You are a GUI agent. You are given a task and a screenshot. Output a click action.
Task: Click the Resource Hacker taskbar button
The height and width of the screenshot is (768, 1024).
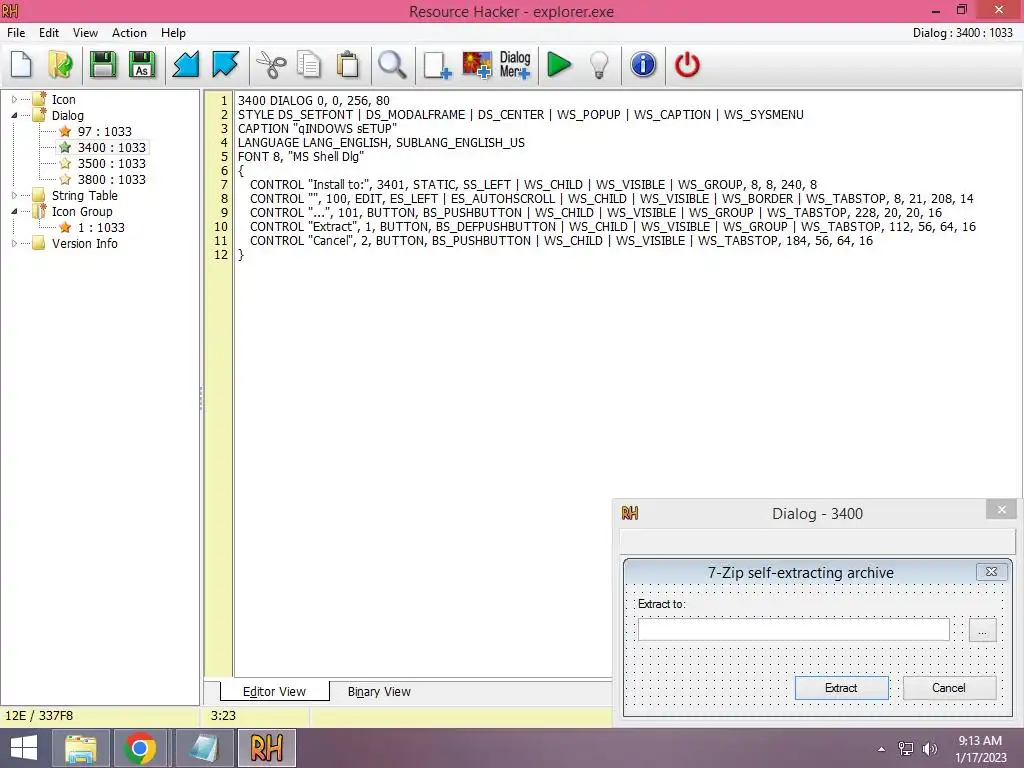[266, 748]
